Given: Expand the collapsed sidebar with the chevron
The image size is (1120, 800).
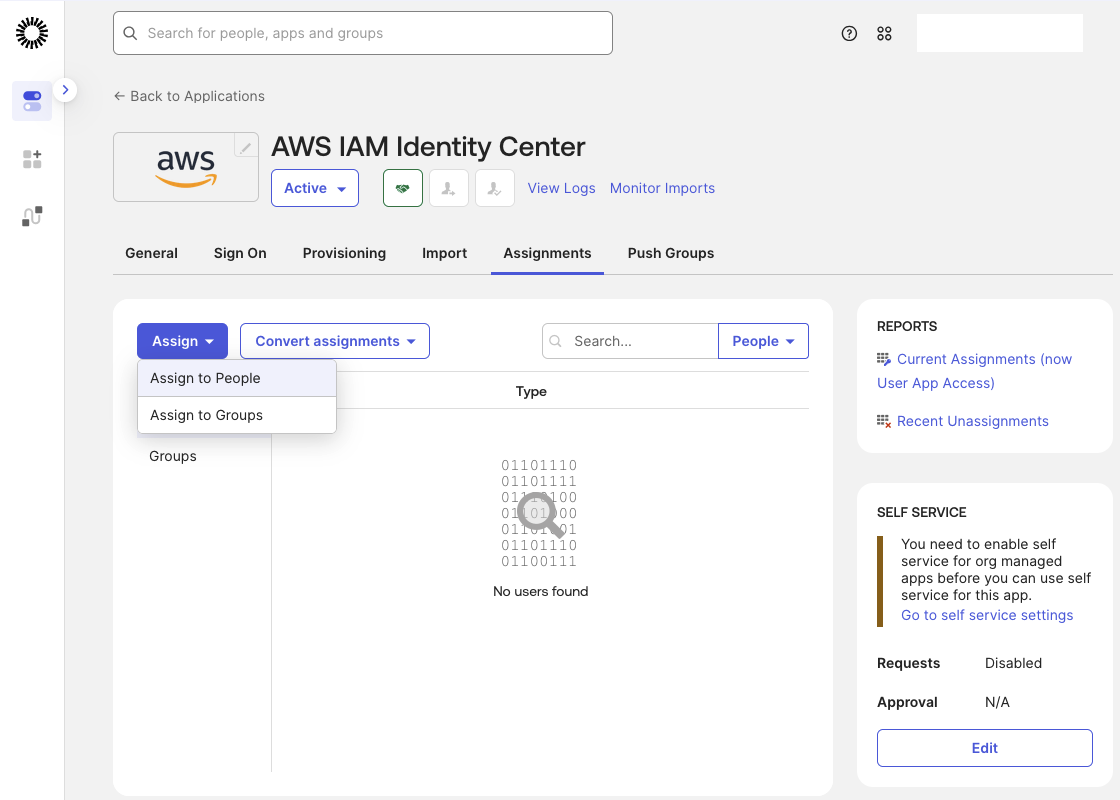Looking at the screenshot, I should tap(65, 89).
